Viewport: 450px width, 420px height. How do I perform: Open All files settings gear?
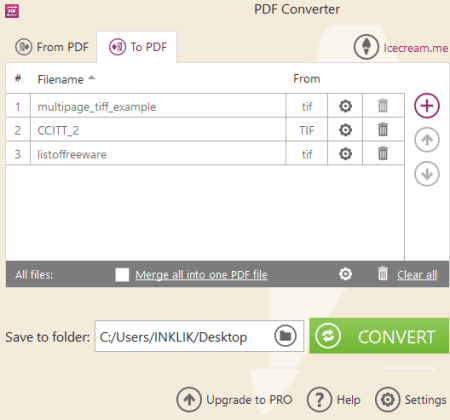(345, 274)
